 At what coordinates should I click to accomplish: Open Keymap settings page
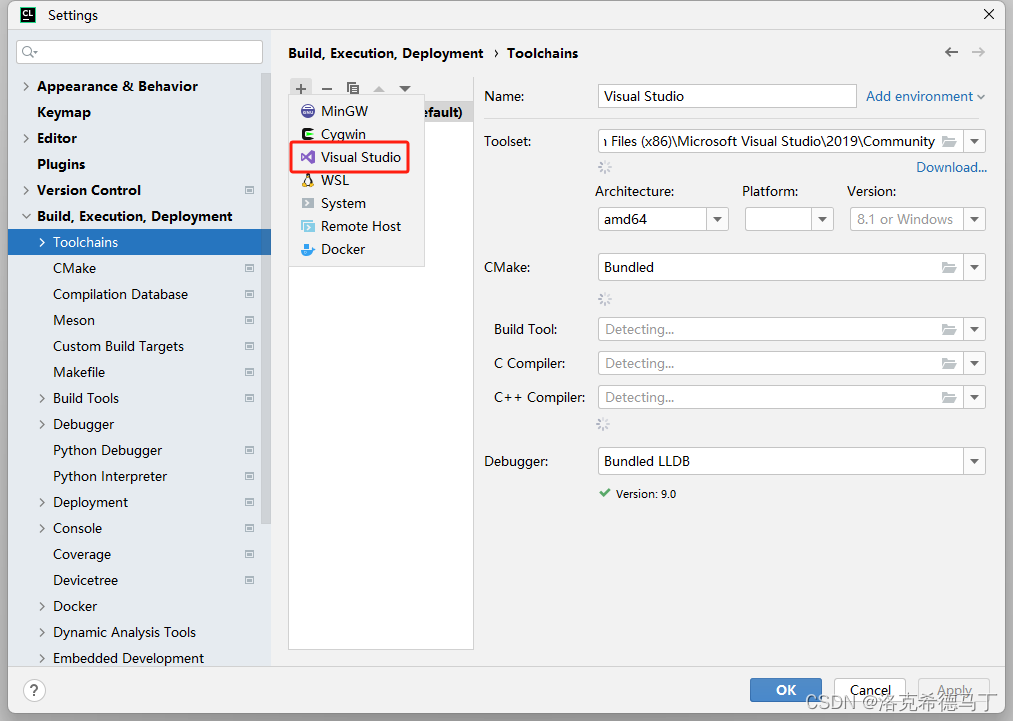click(x=64, y=112)
